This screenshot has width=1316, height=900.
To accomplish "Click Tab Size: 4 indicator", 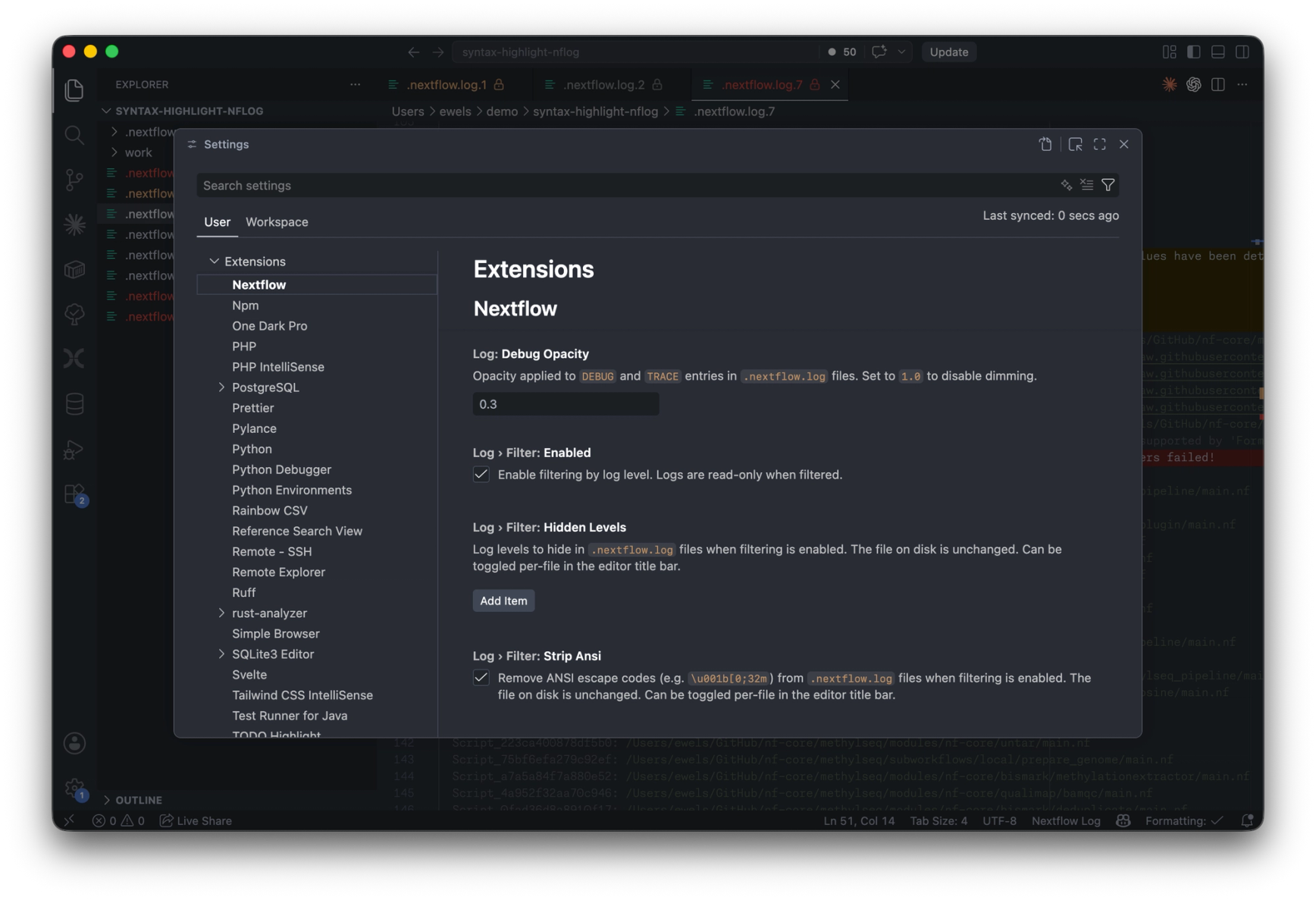I will point(938,820).
